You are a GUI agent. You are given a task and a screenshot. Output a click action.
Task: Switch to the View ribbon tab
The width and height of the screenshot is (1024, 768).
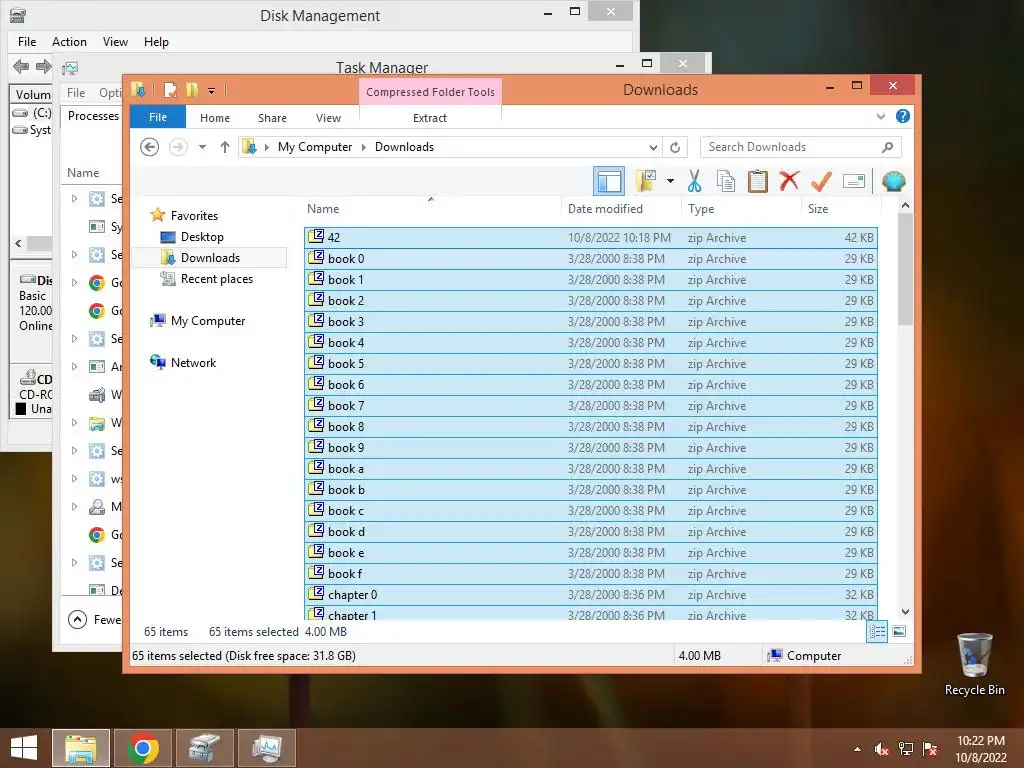(328, 118)
